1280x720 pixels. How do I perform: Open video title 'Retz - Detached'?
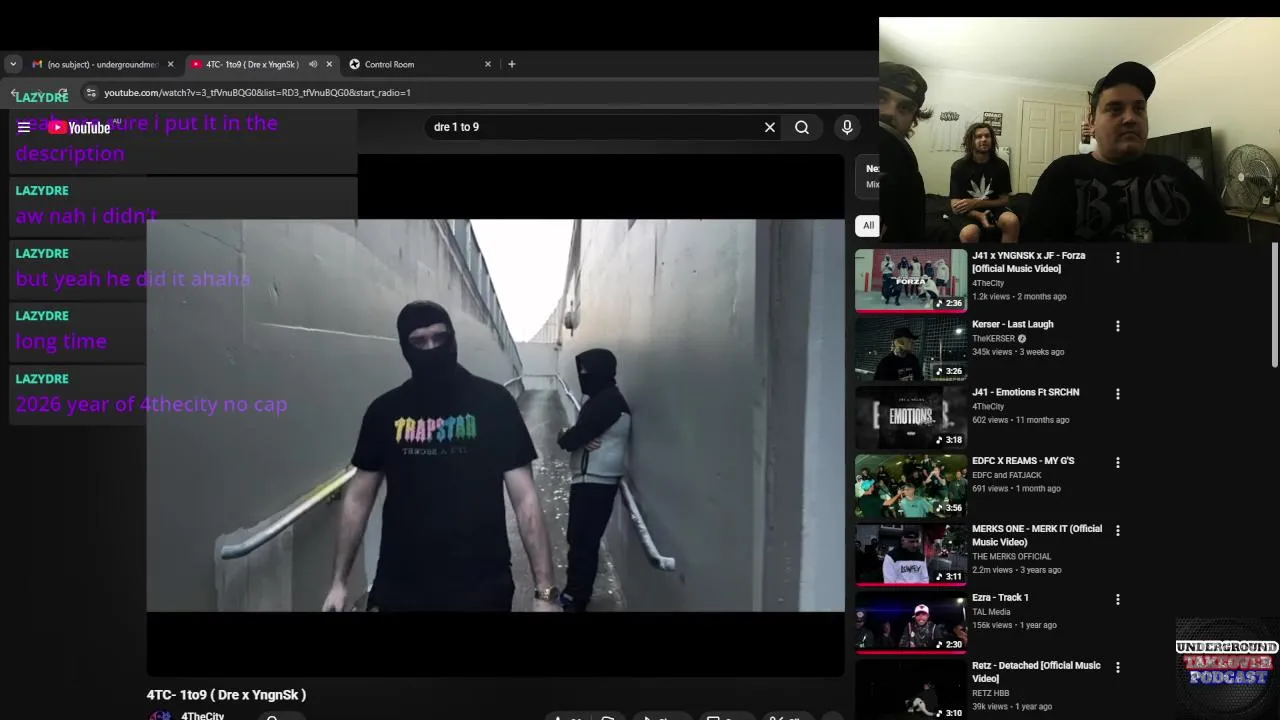coord(1036,672)
